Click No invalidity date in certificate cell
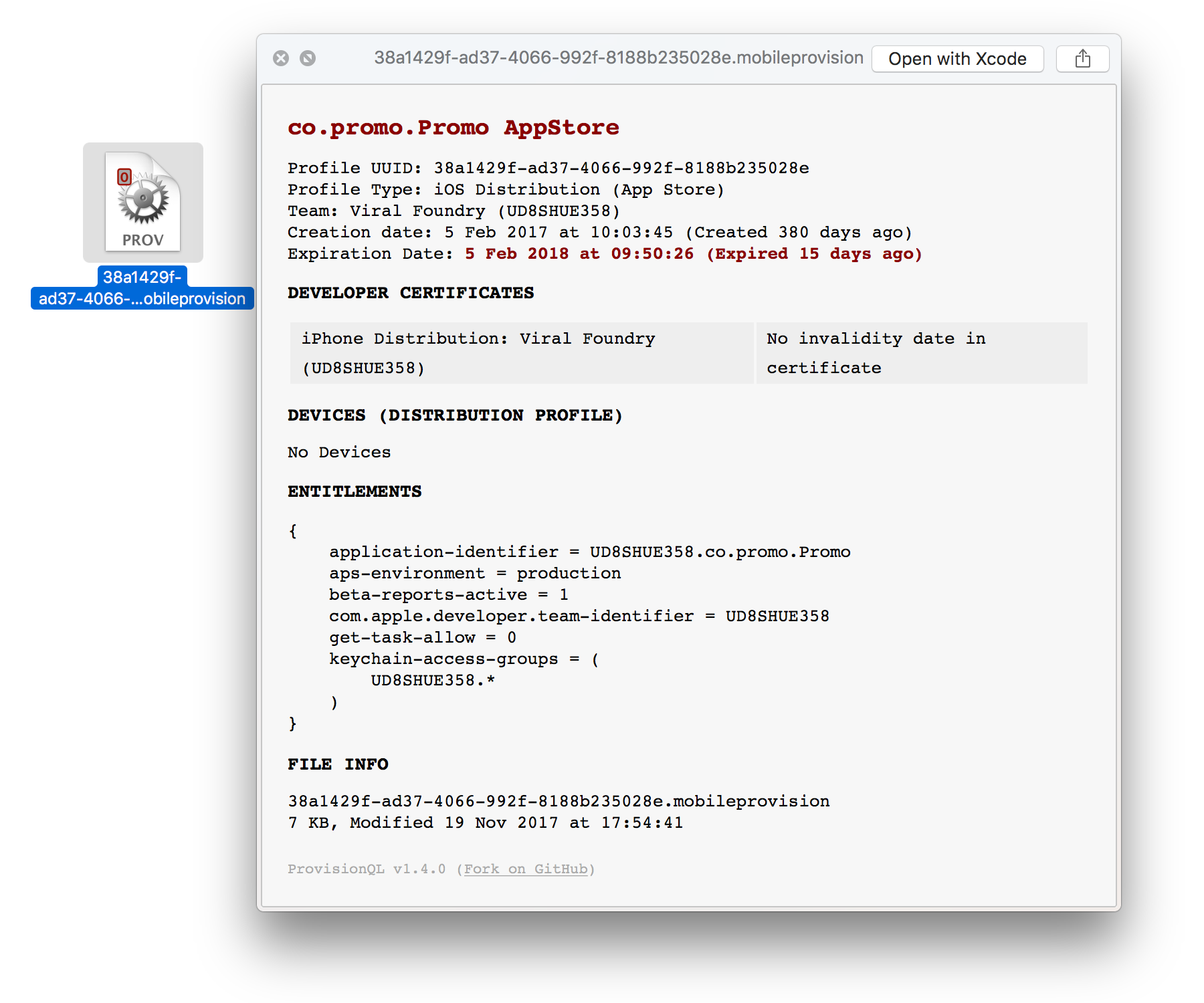 922,353
